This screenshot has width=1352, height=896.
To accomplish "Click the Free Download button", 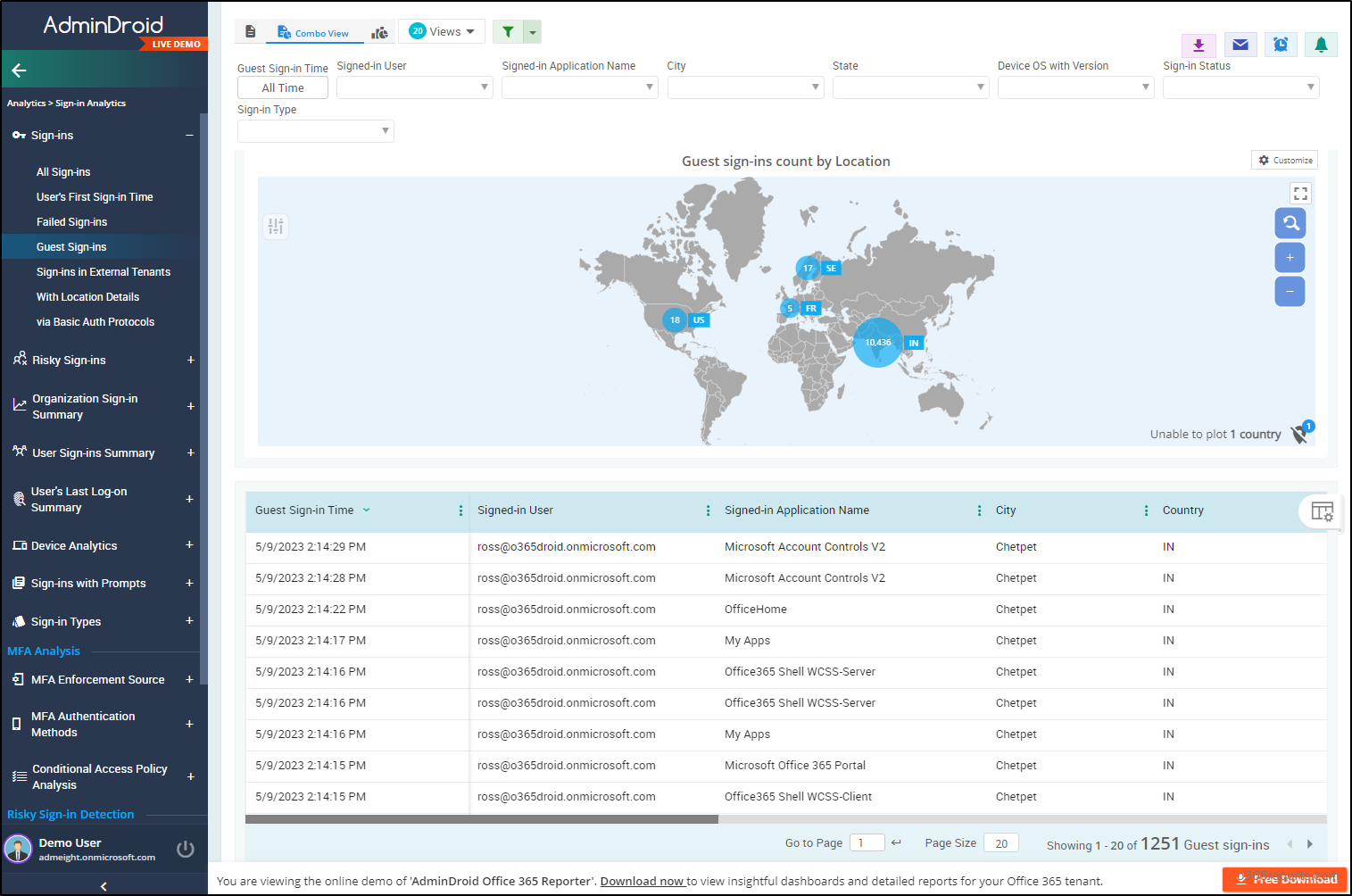I will coord(1285,879).
